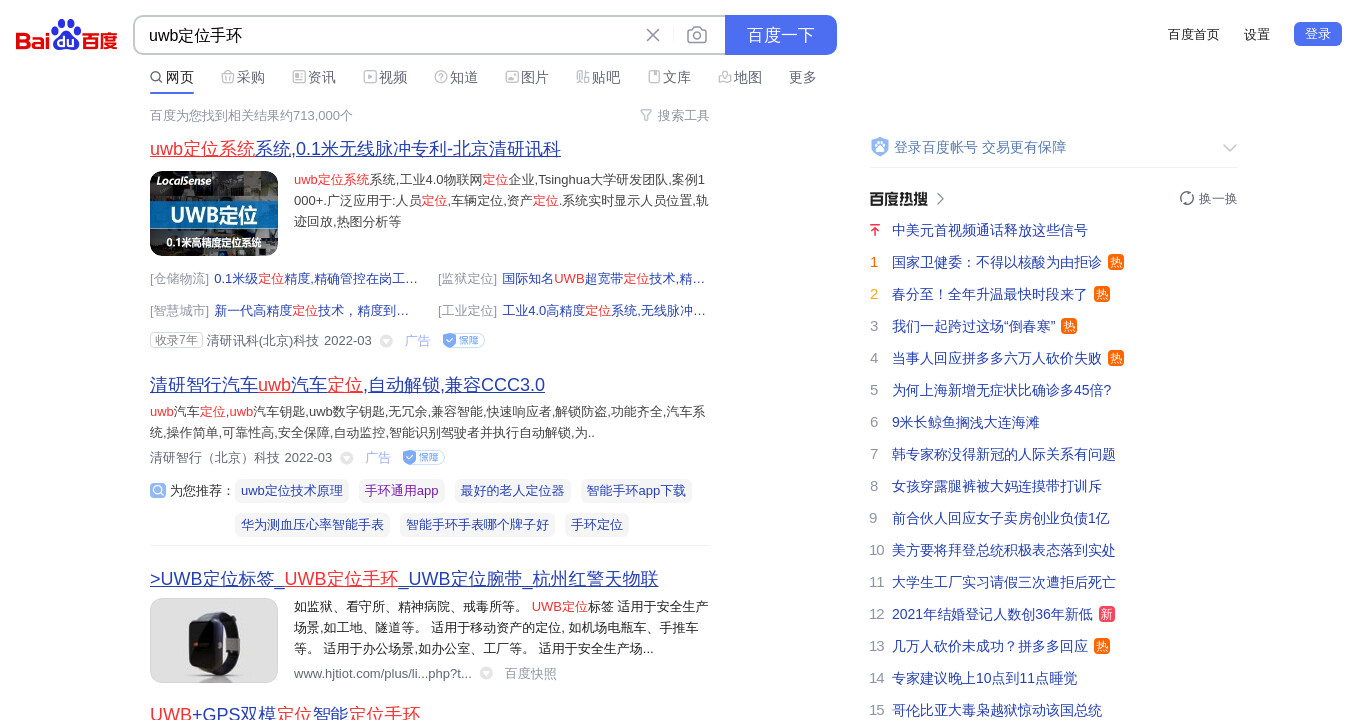This screenshot has width=1366, height=720.
Task: Open result UWB定位标签 杭州红警天物联
Action: (404, 579)
